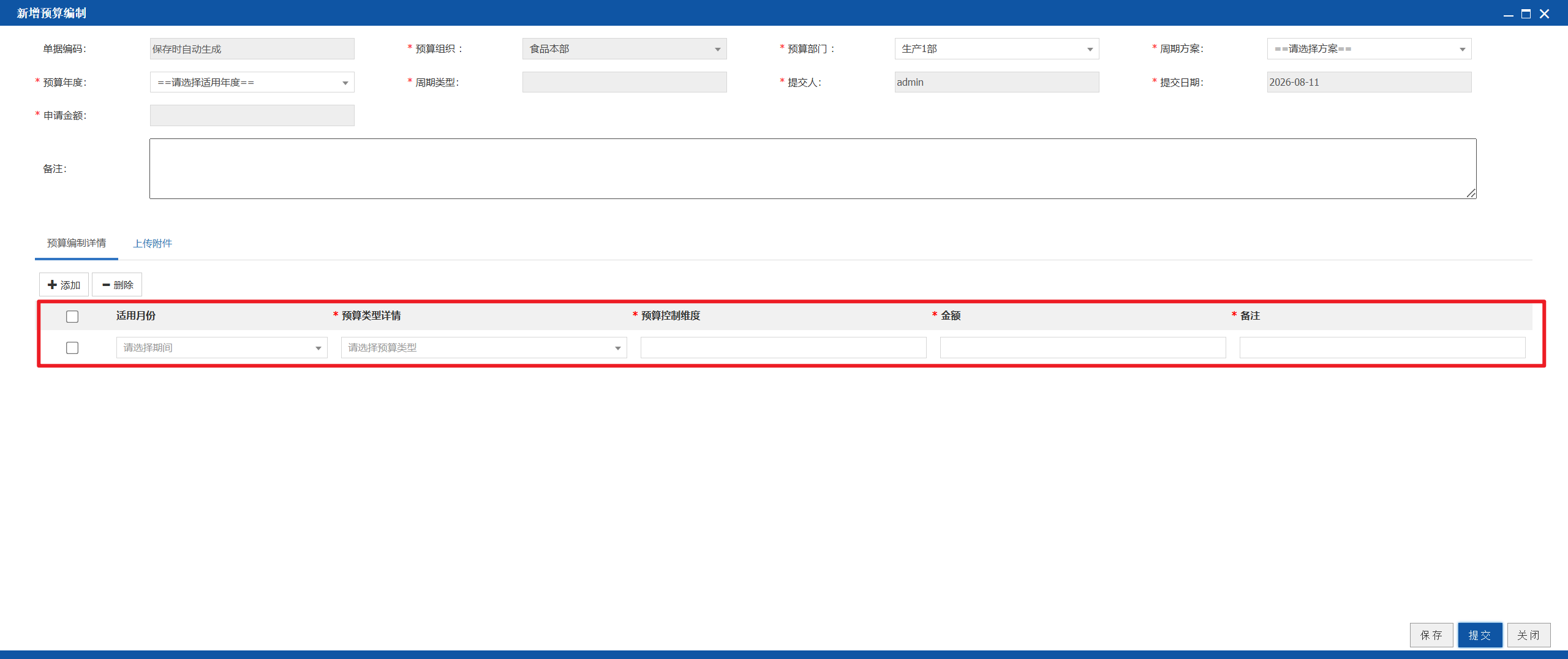Click the blue 提交 button

point(1480,635)
